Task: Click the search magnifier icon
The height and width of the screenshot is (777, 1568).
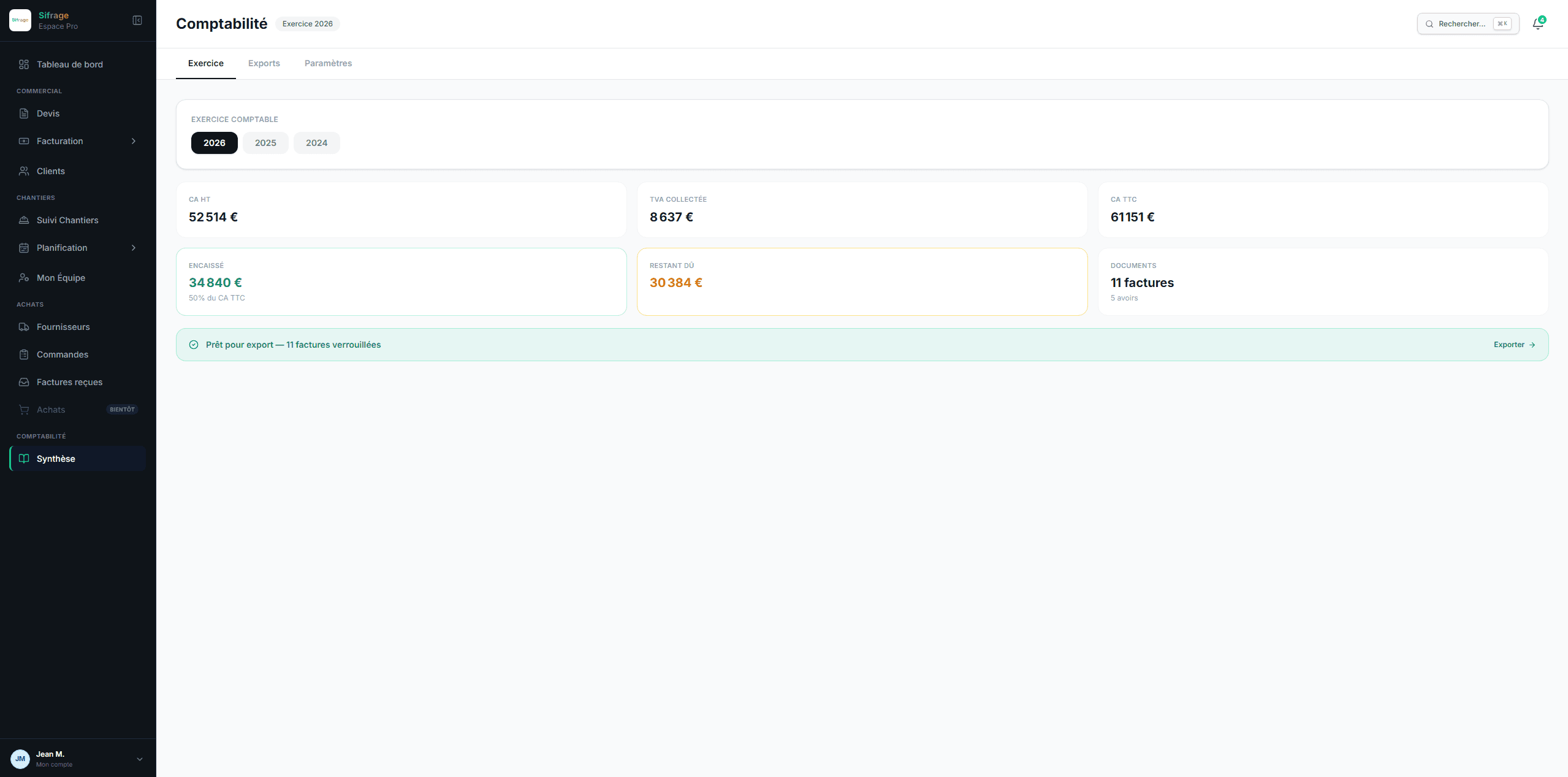Action: (1429, 24)
